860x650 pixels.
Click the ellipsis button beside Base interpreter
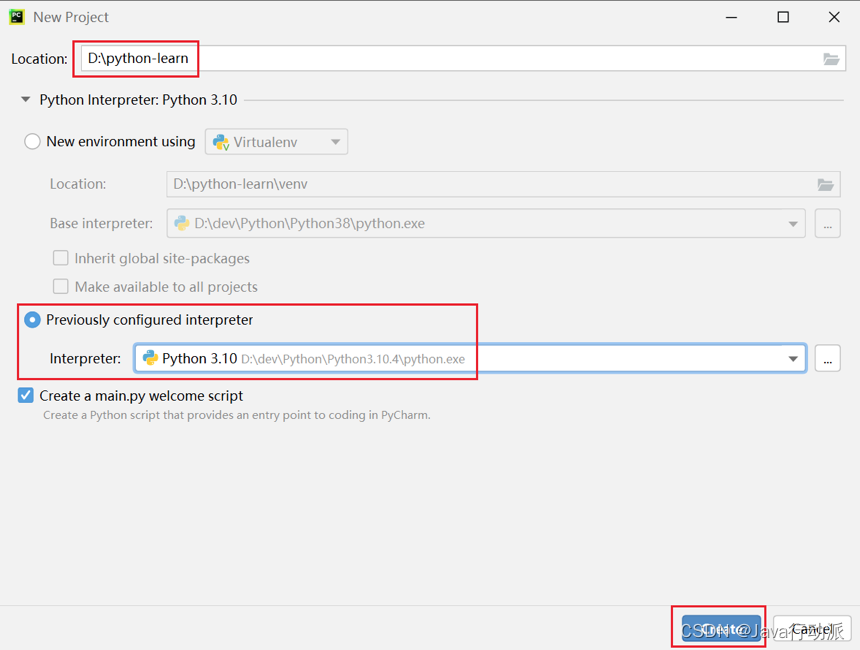[x=827, y=223]
